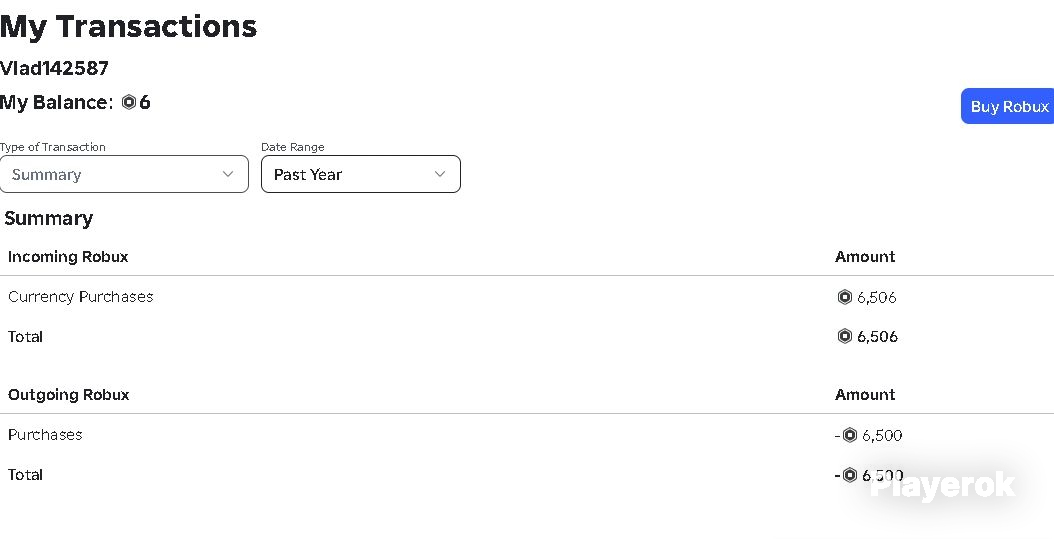Click the My Transactions page heading

(x=128, y=26)
